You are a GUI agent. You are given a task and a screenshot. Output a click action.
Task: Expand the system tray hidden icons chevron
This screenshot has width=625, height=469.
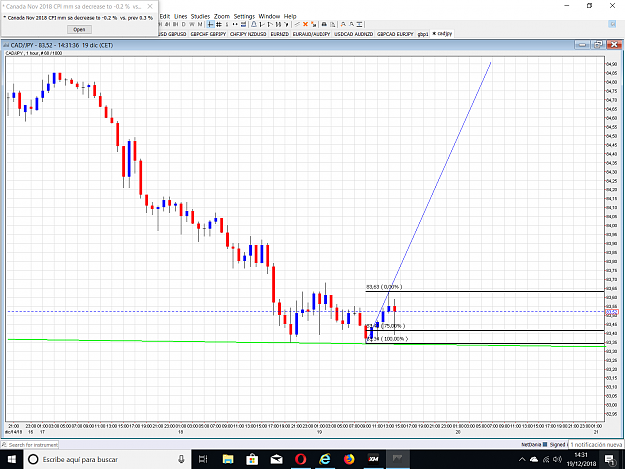[x=522, y=459]
